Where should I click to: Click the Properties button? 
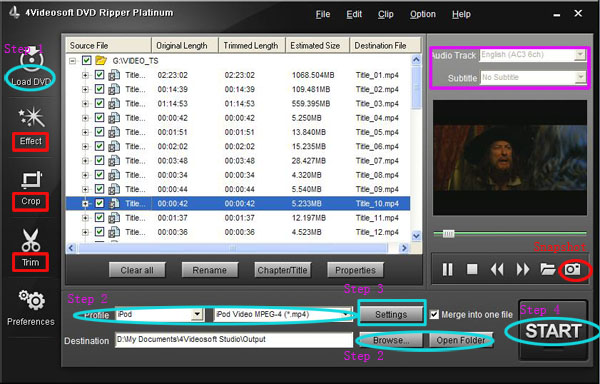(x=355, y=270)
